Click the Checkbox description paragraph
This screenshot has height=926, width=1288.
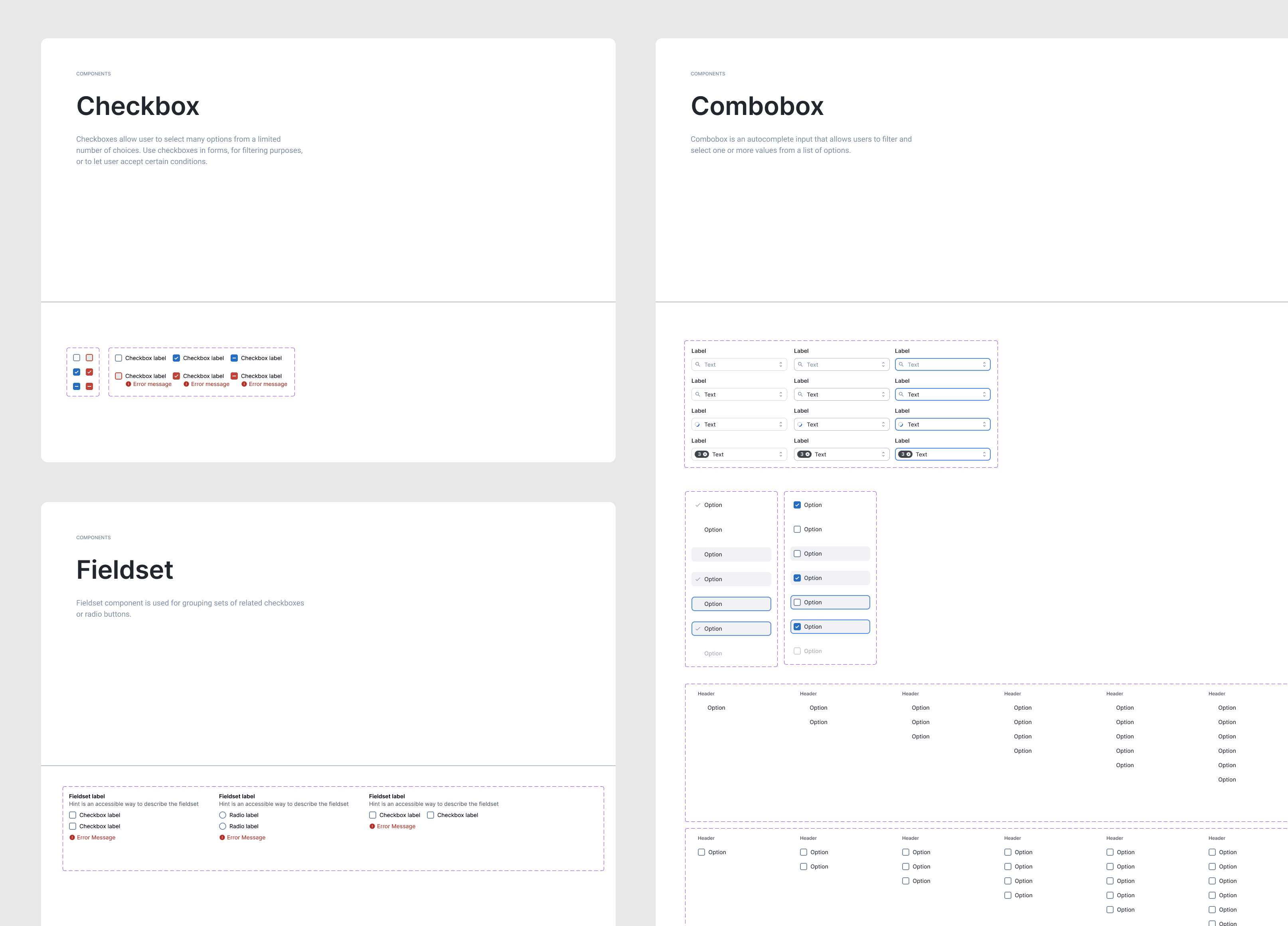pos(190,150)
